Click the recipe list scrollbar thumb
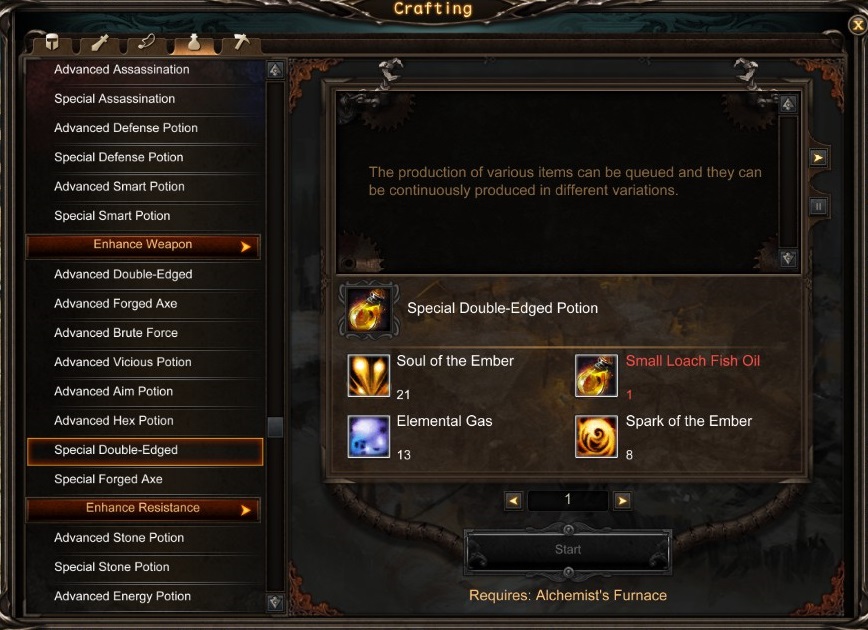868x630 pixels. (x=275, y=427)
